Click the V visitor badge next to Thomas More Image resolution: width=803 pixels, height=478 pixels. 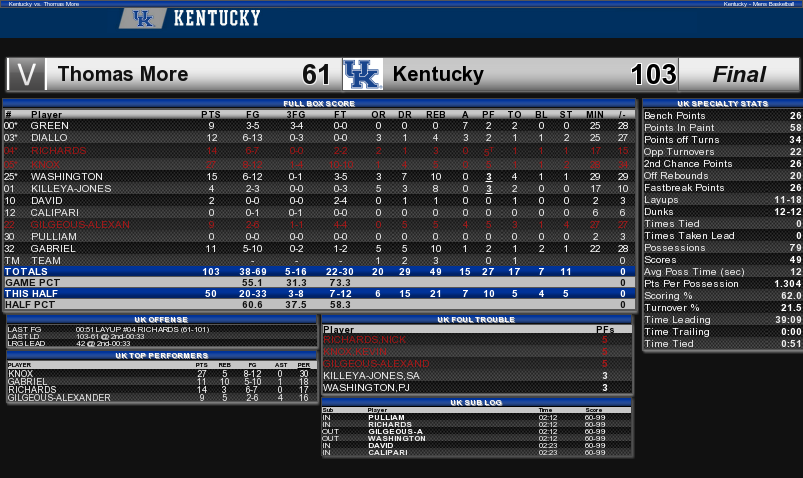(x=26, y=74)
